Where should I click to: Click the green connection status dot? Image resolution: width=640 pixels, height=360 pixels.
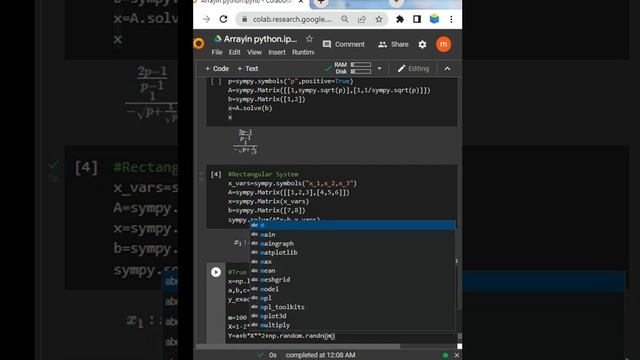pyautogui.click(x=445, y=355)
